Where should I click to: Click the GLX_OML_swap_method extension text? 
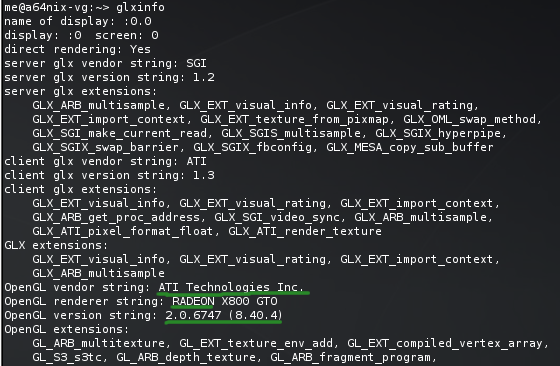point(470,119)
